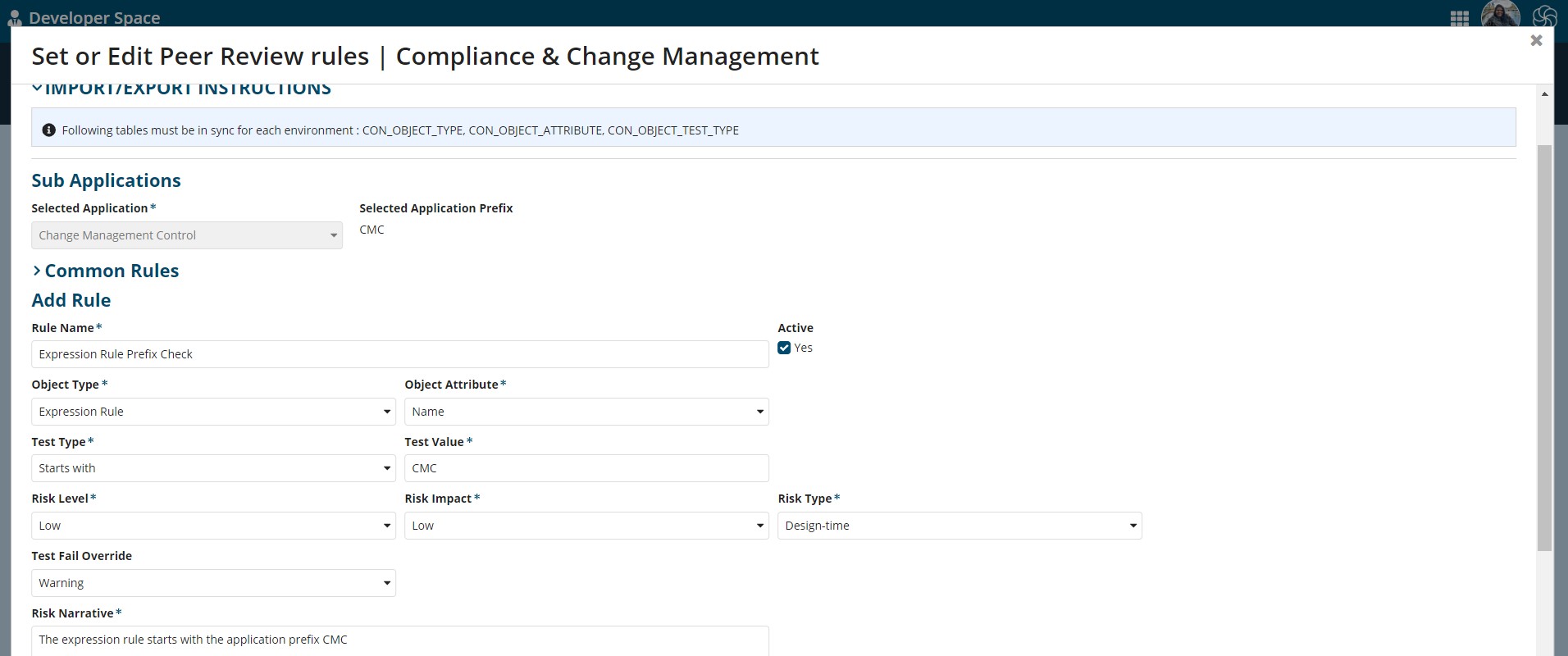Close the Peer Review rules dialog
This screenshot has height=656, width=1568.
pyautogui.click(x=1536, y=40)
